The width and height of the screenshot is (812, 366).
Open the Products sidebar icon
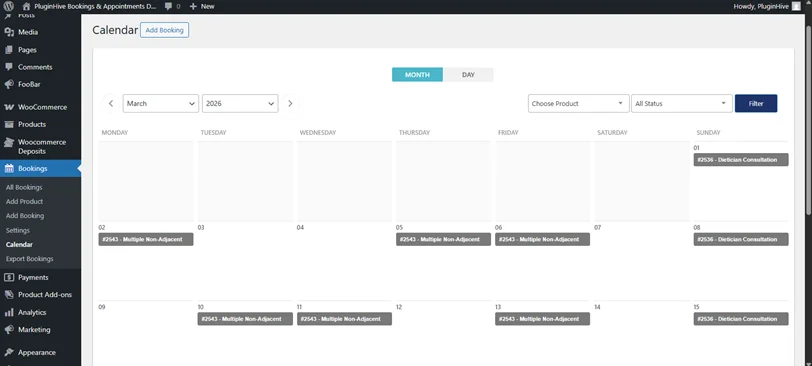(9, 124)
